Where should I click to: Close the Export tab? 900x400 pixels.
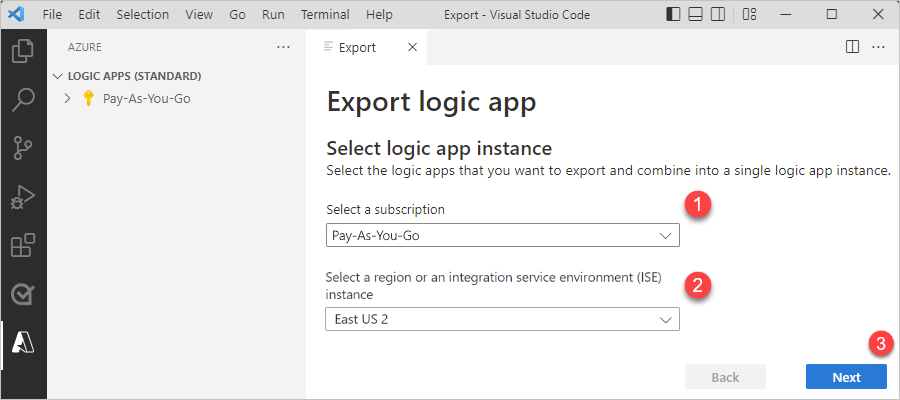pyautogui.click(x=413, y=47)
